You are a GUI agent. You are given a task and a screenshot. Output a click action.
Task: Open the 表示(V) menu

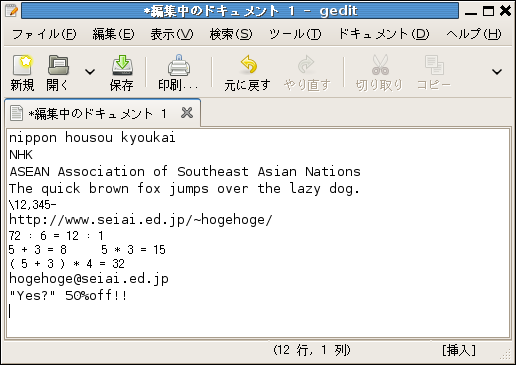(x=172, y=34)
